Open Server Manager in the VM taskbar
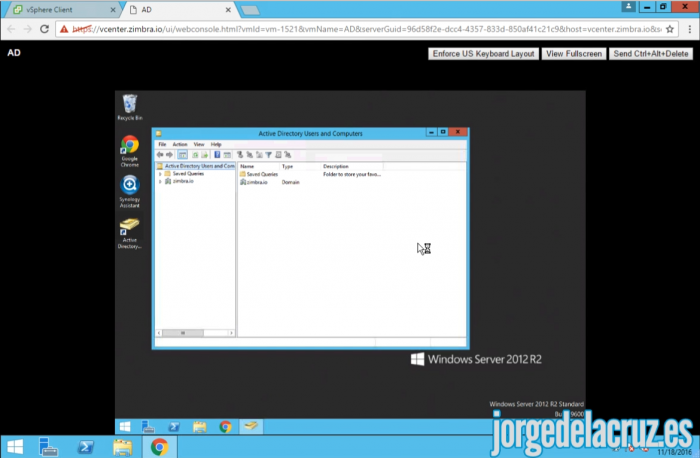The width and height of the screenshot is (700, 458). pyautogui.click(x=148, y=427)
